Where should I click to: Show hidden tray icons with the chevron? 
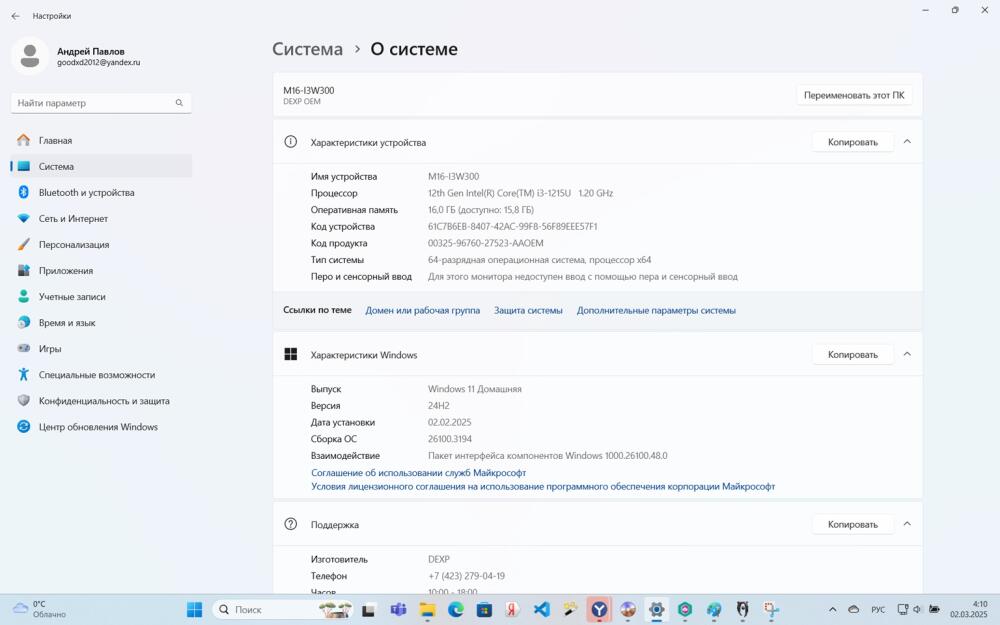point(832,610)
